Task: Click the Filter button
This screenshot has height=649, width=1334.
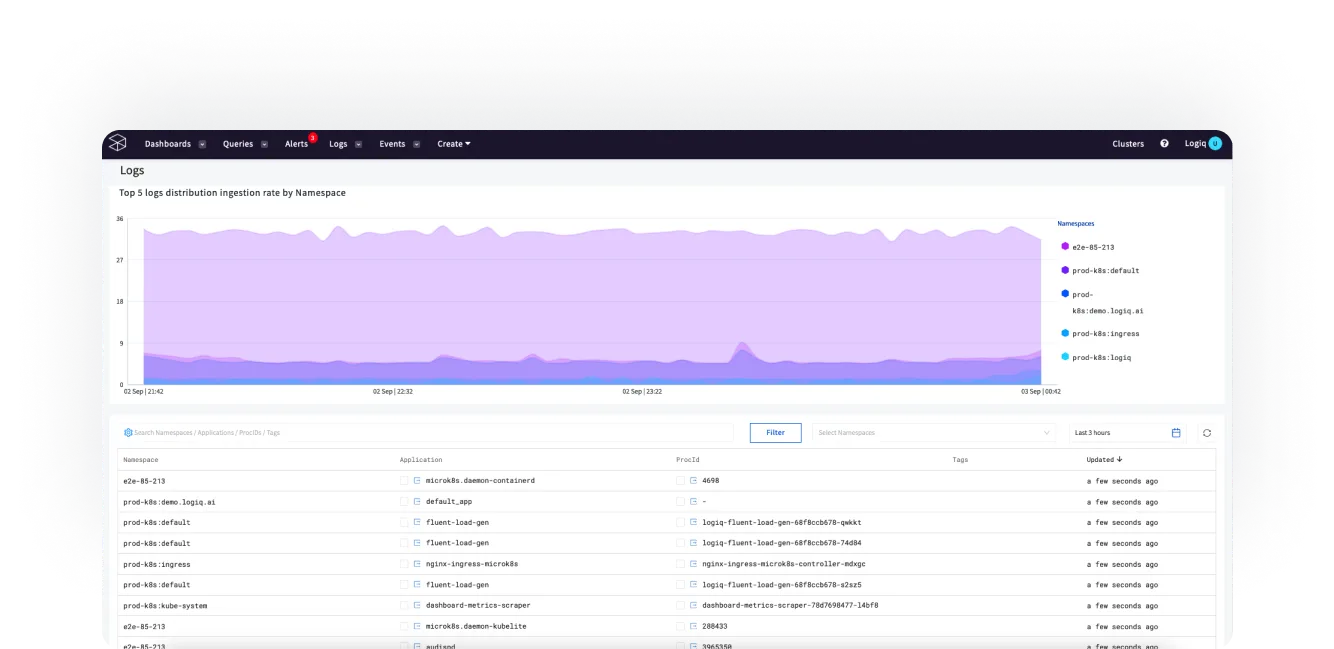Action: [x=775, y=433]
